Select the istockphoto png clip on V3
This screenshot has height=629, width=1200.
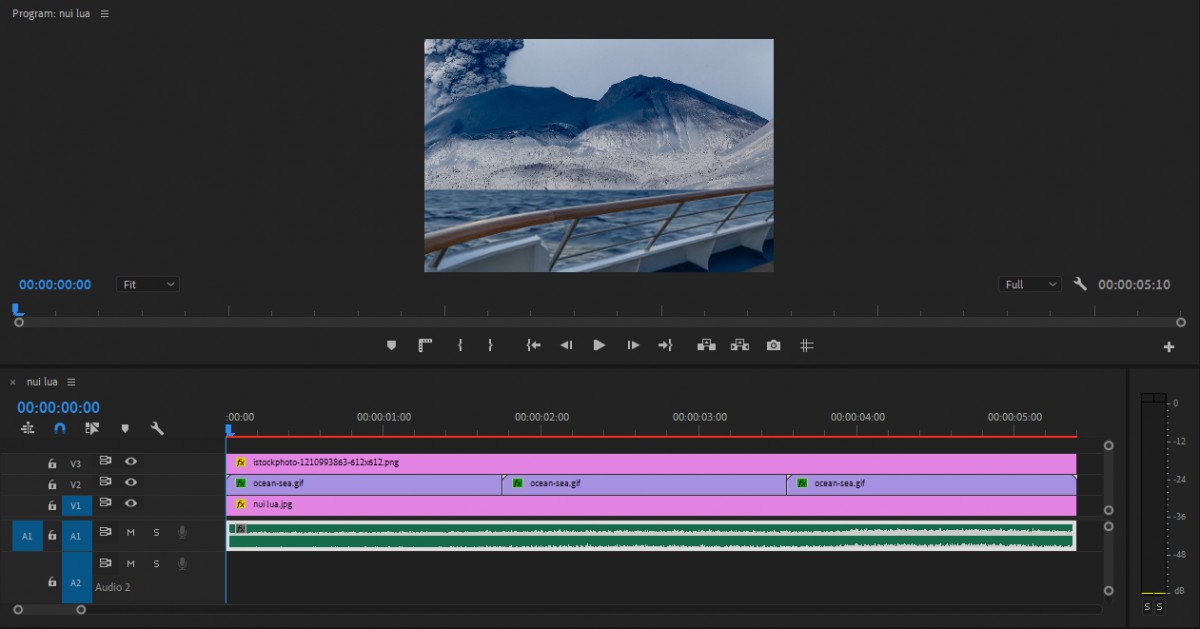pos(651,463)
